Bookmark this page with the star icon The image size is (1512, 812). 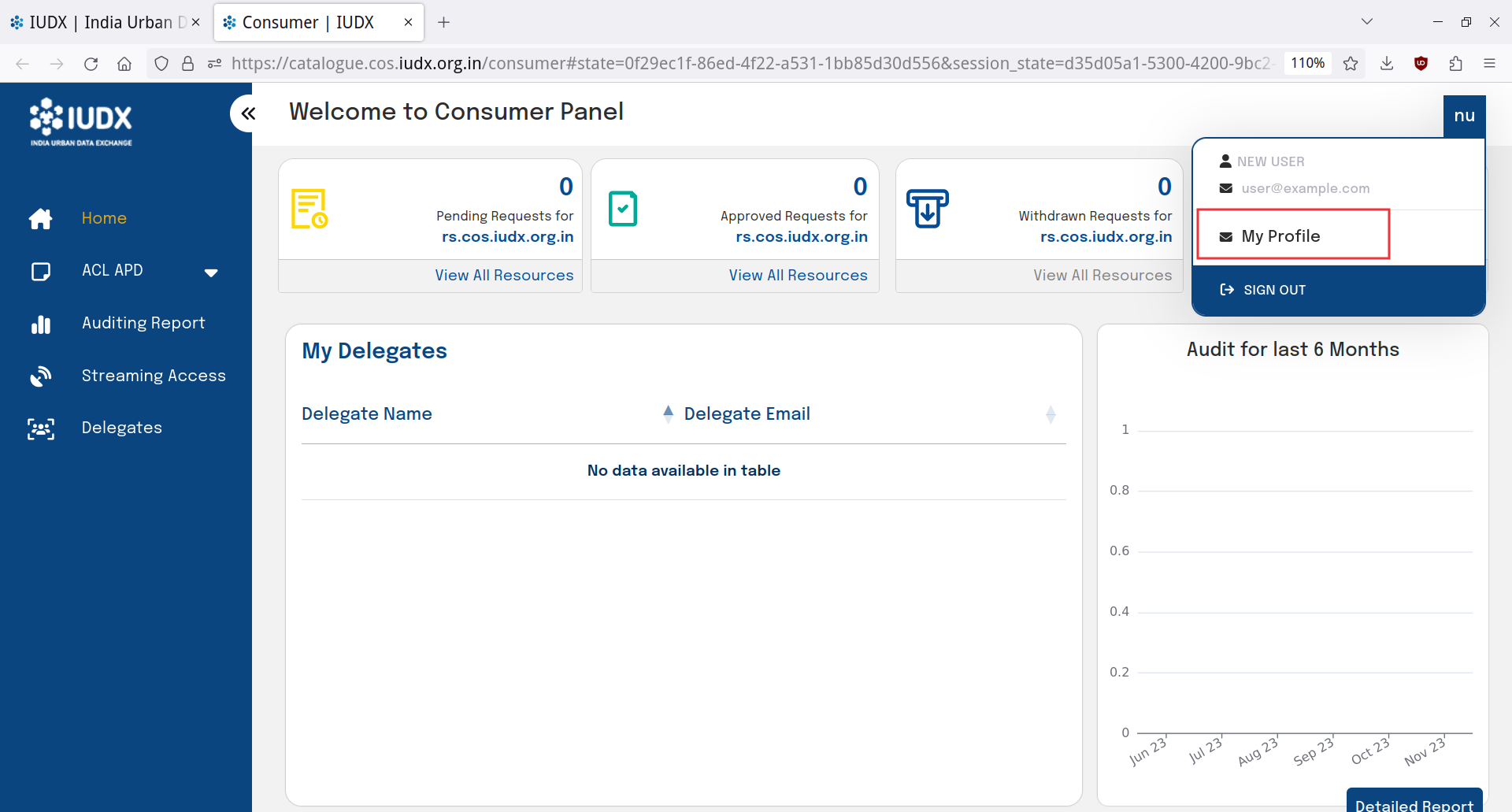[1351, 64]
